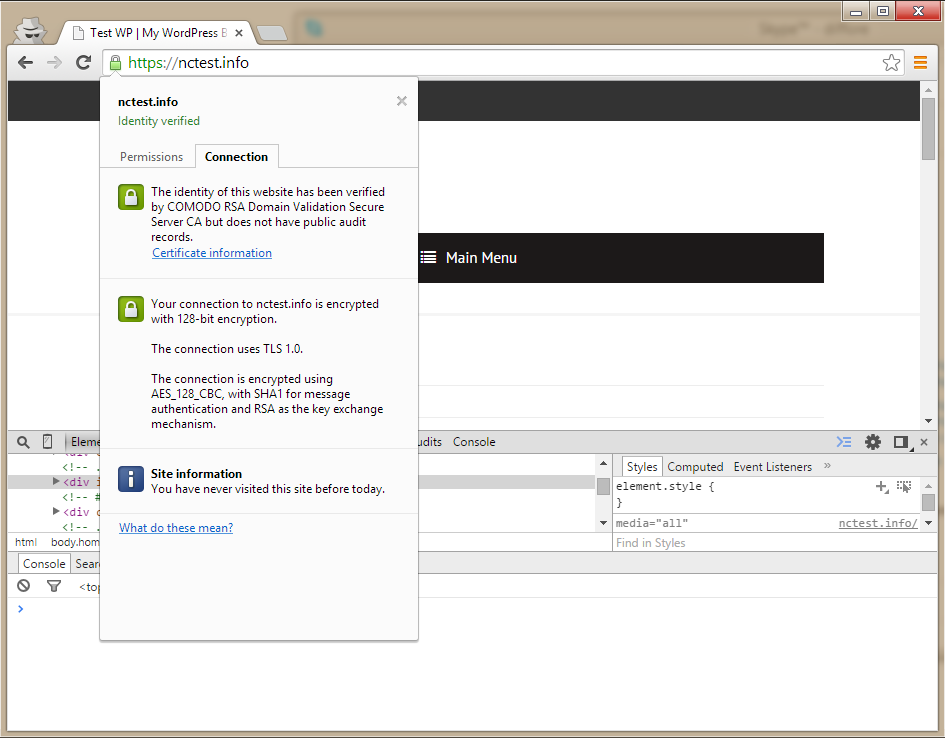Show more sidebar tabs chevron

(x=827, y=466)
